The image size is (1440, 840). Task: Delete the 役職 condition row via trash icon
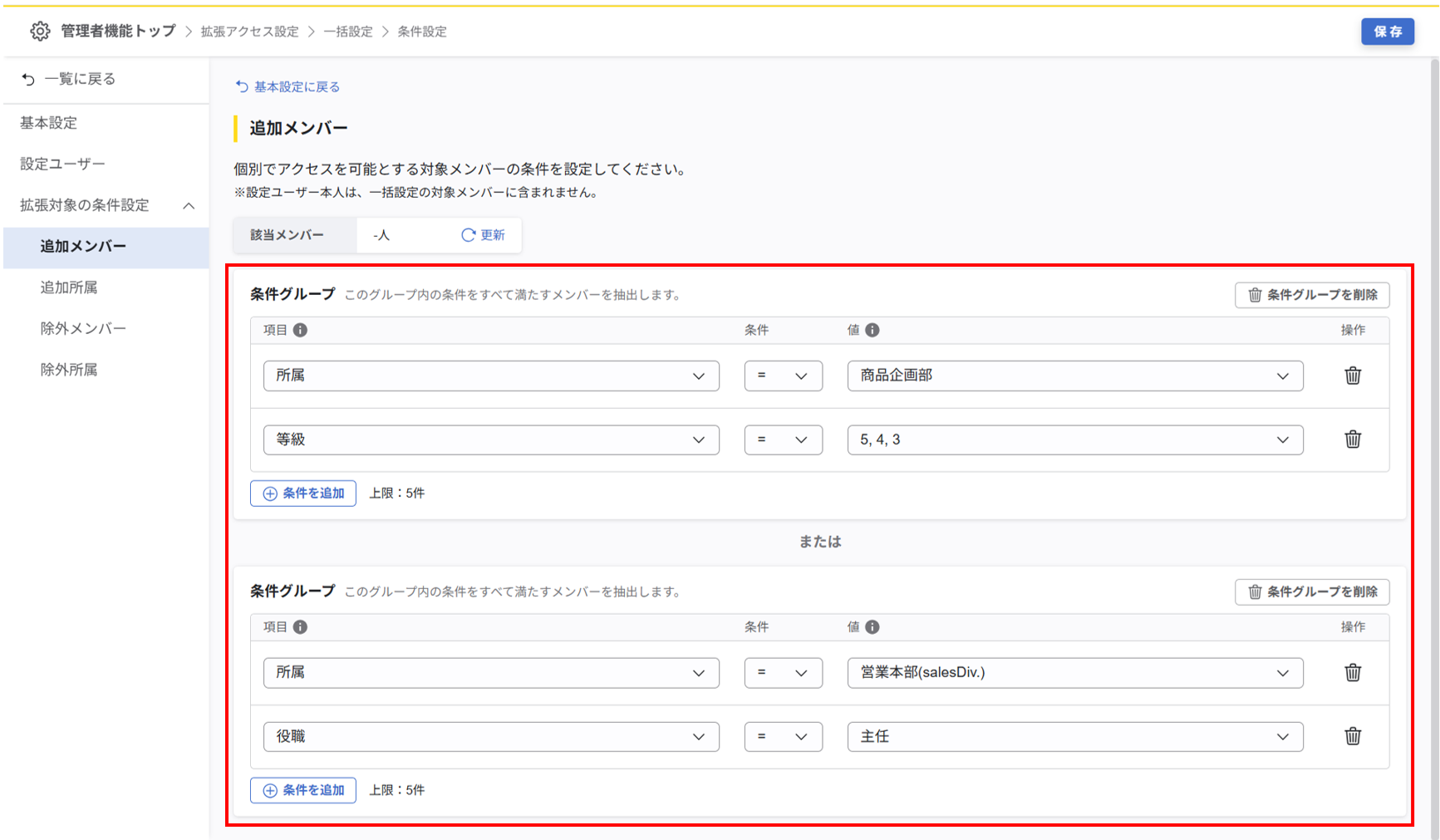[x=1352, y=736]
